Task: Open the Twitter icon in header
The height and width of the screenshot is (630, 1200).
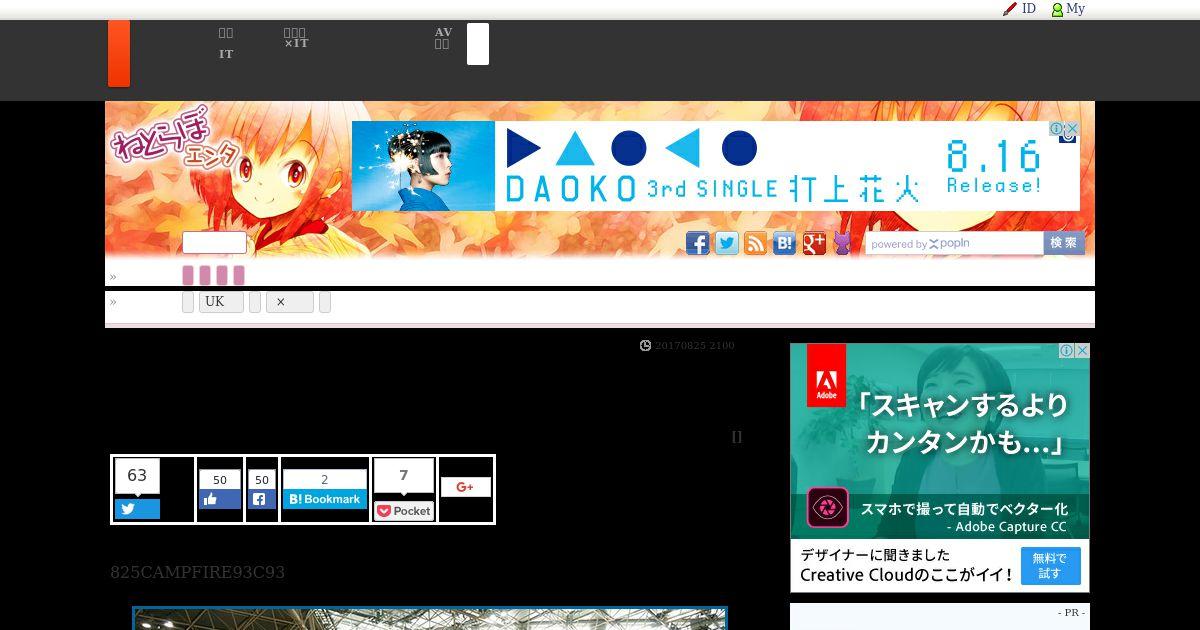Action: pos(727,243)
